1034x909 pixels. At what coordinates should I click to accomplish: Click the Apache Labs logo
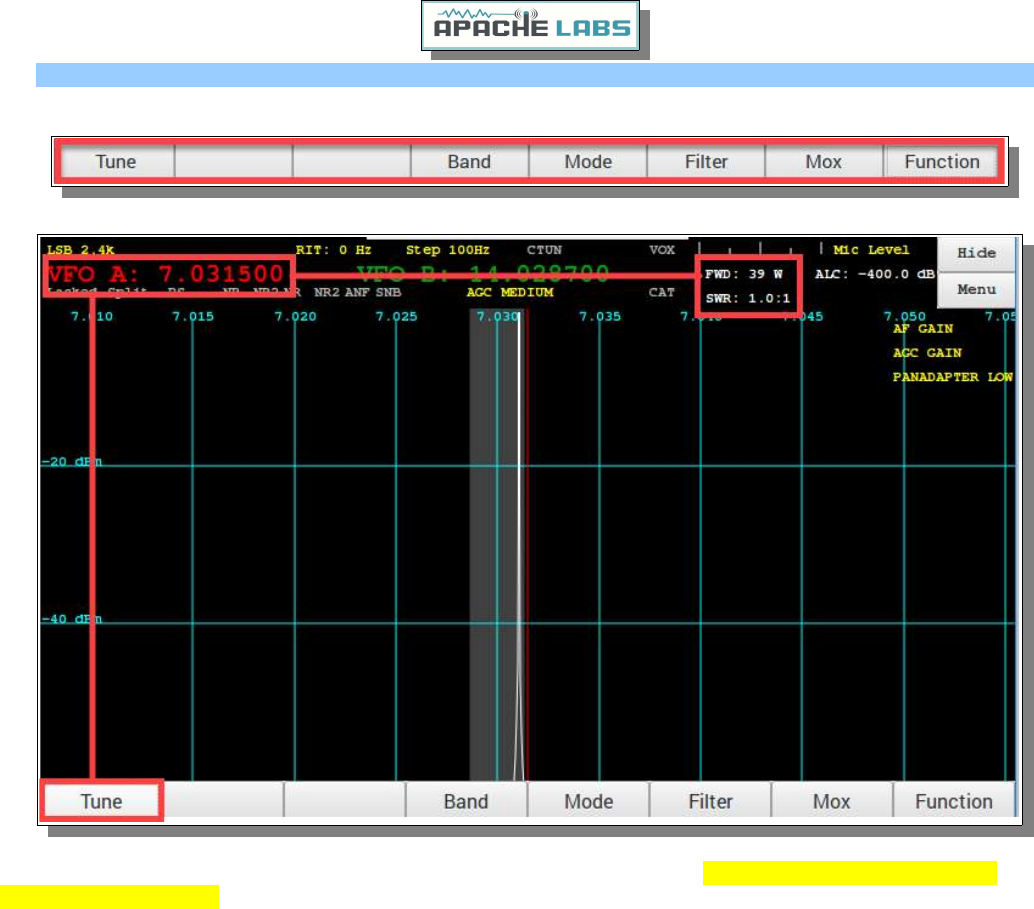[530, 26]
